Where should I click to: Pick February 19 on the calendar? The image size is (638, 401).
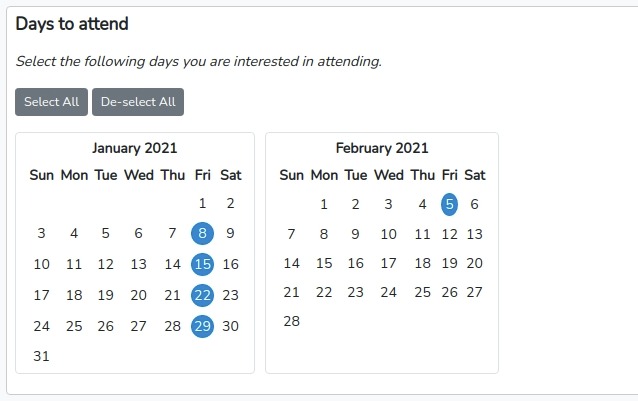point(449,263)
